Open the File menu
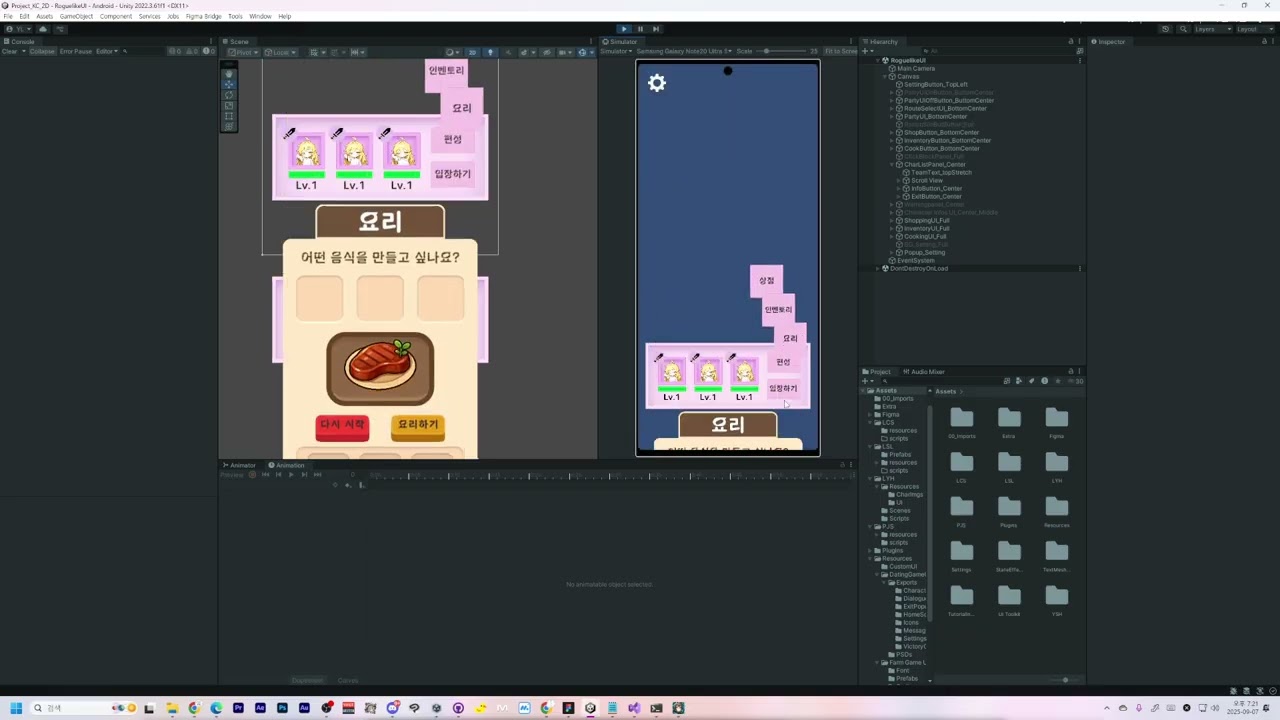Image resolution: width=1280 pixels, height=720 pixels. (8, 16)
